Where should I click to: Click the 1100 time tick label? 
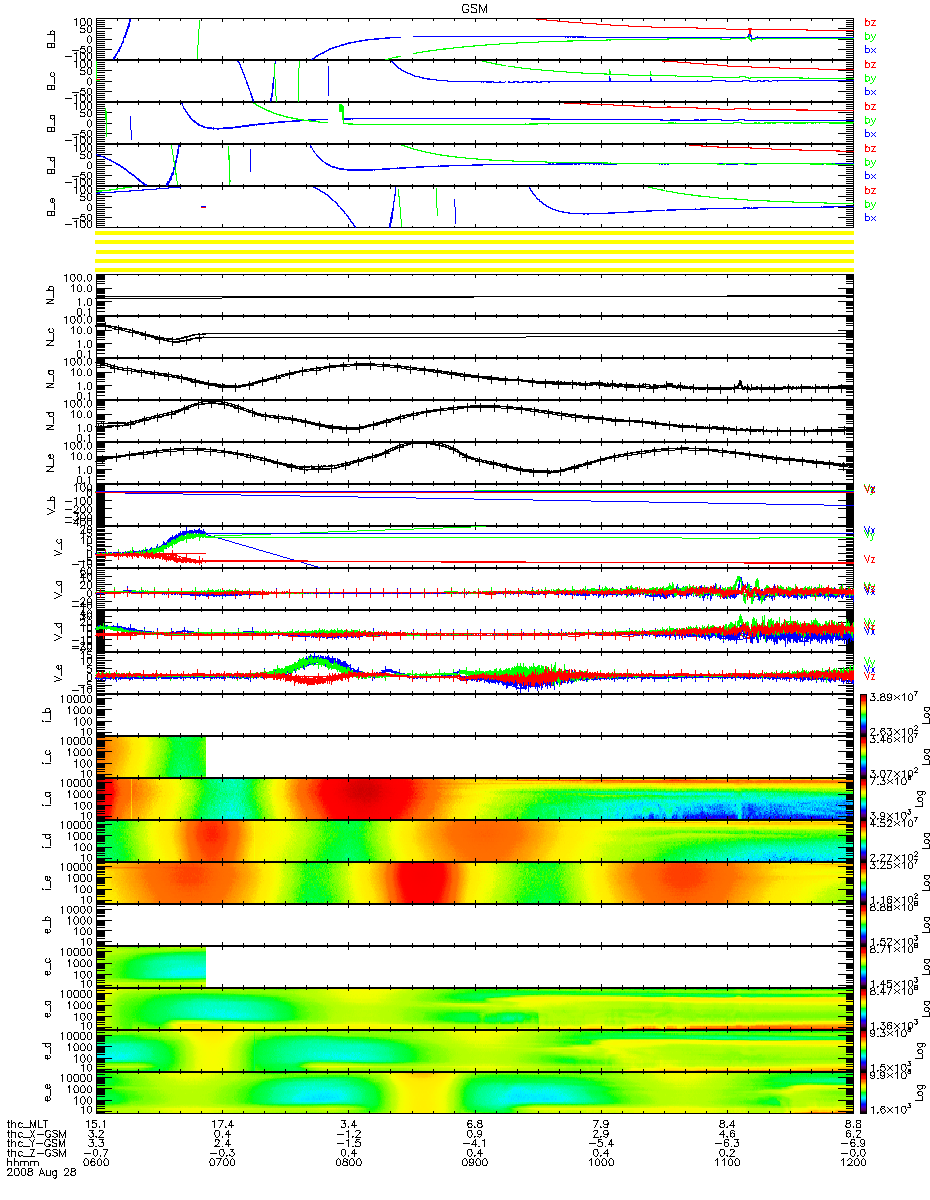coord(726,1164)
